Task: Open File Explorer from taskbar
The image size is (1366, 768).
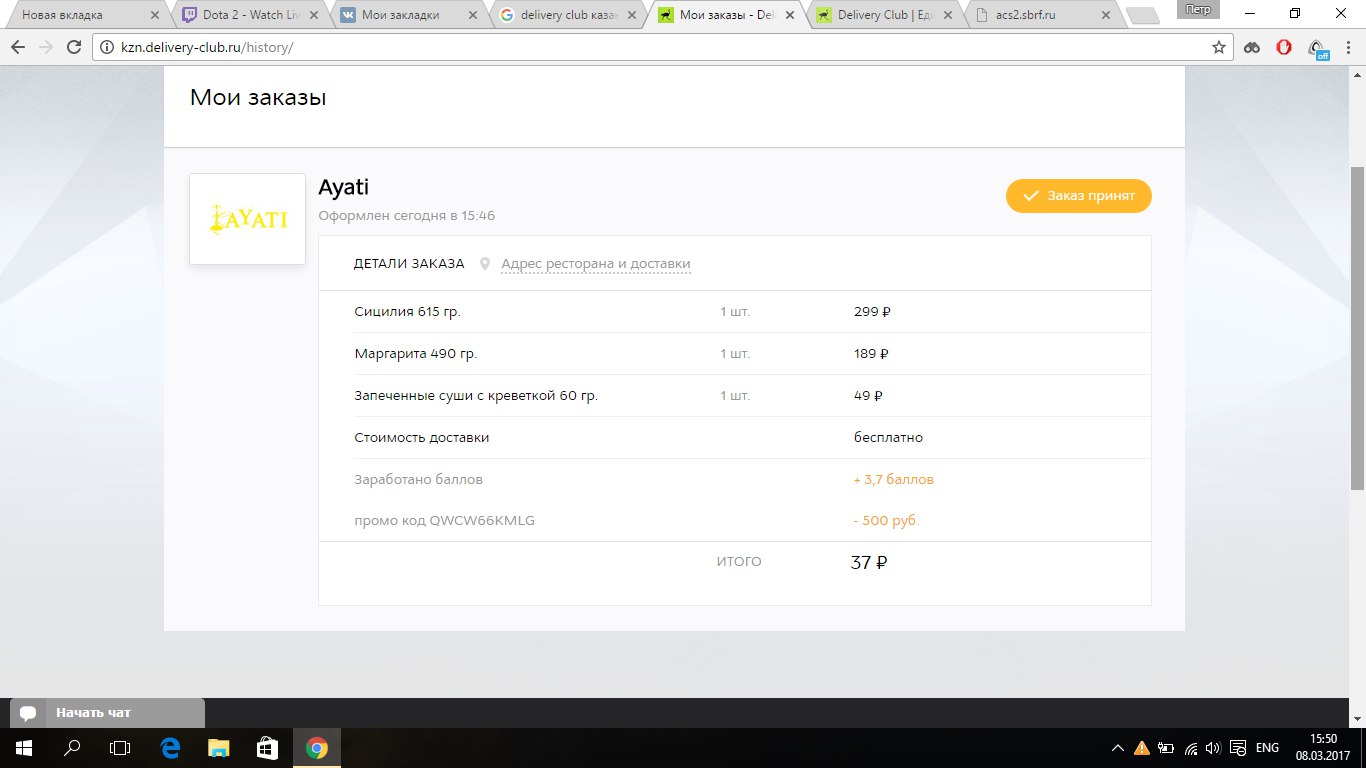Action: pos(219,748)
